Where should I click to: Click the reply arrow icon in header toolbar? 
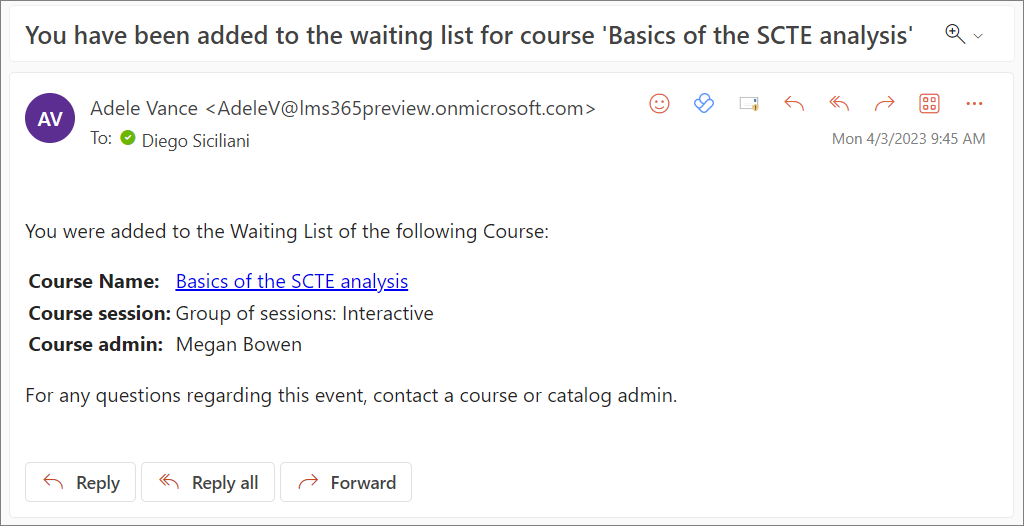point(794,104)
